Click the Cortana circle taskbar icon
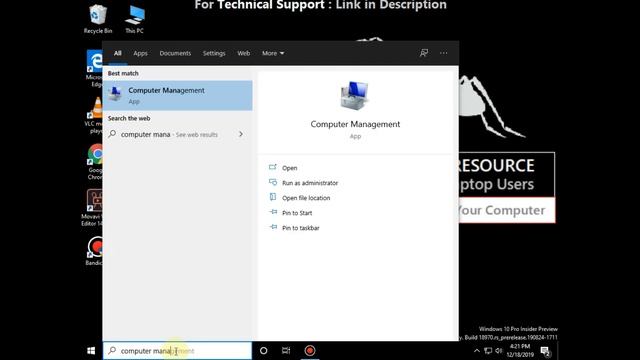This screenshot has width=640, height=360. tap(264, 351)
